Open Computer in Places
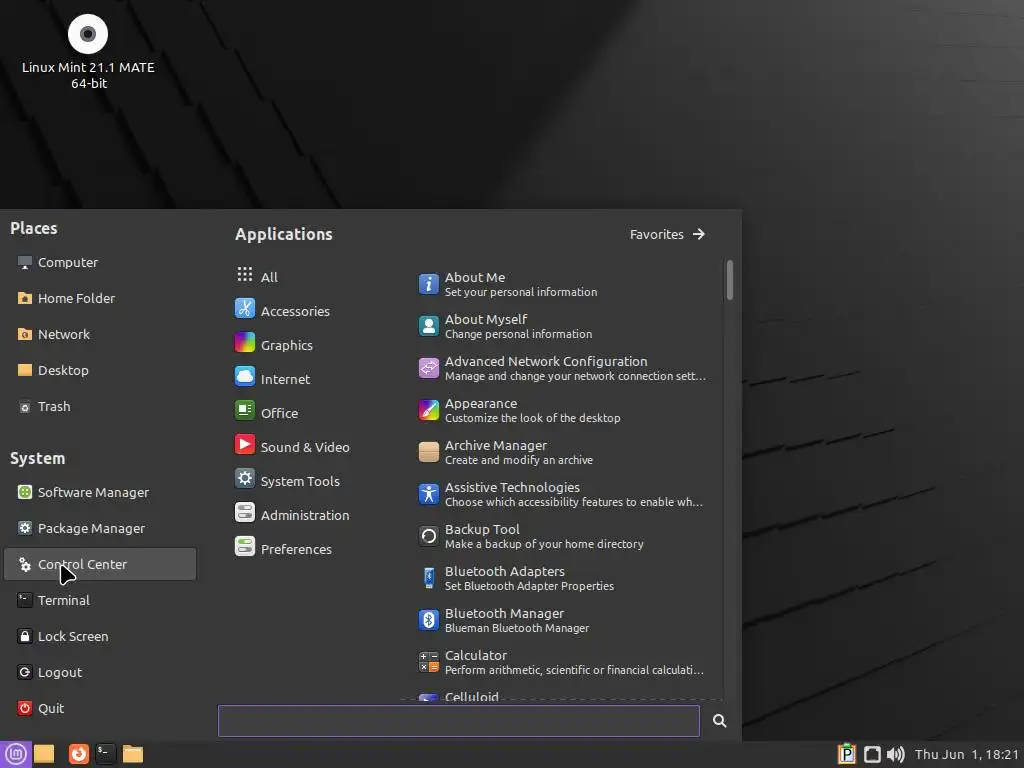 pyautogui.click(x=100, y=262)
